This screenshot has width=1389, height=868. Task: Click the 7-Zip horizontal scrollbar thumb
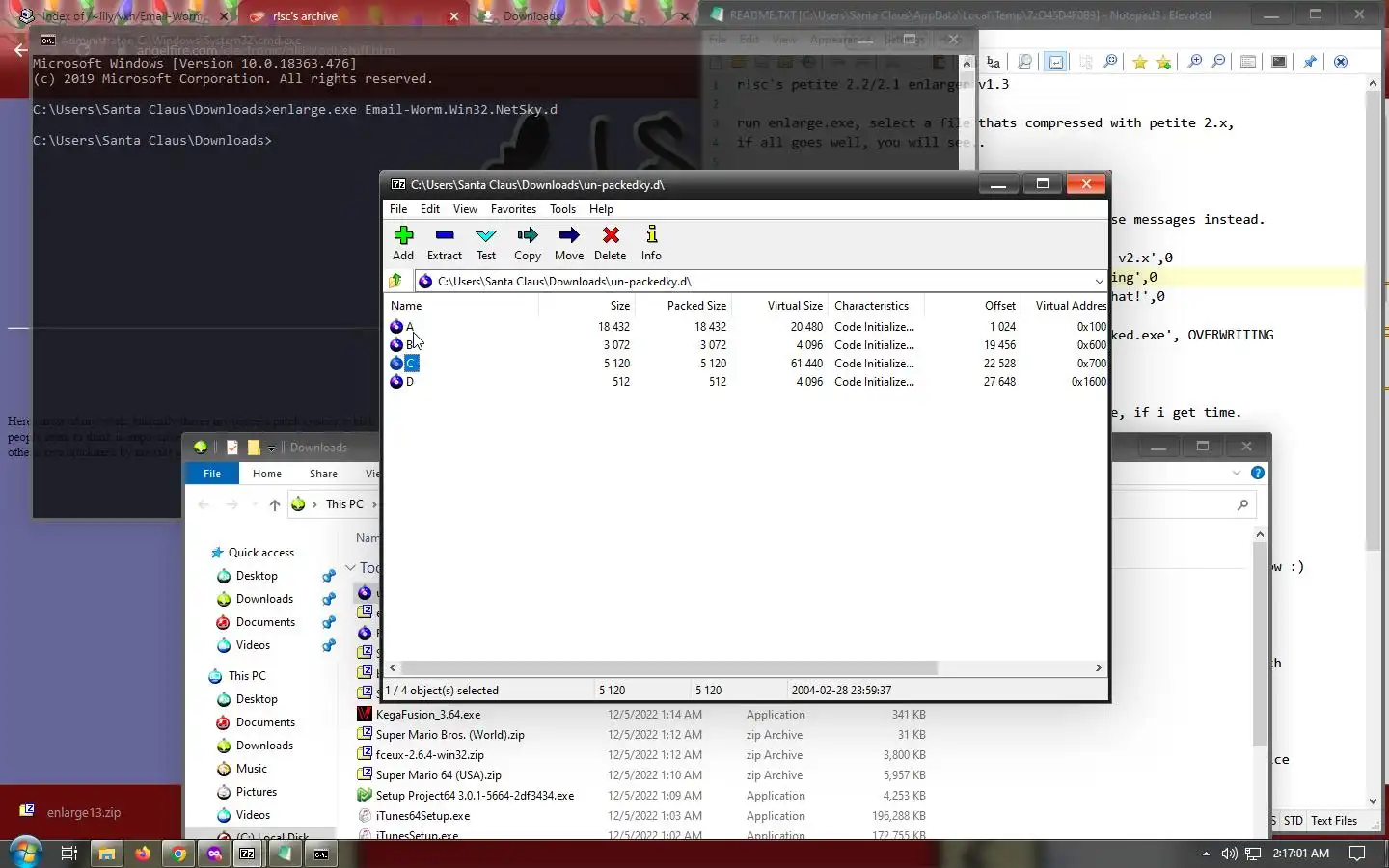coord(669,667)
